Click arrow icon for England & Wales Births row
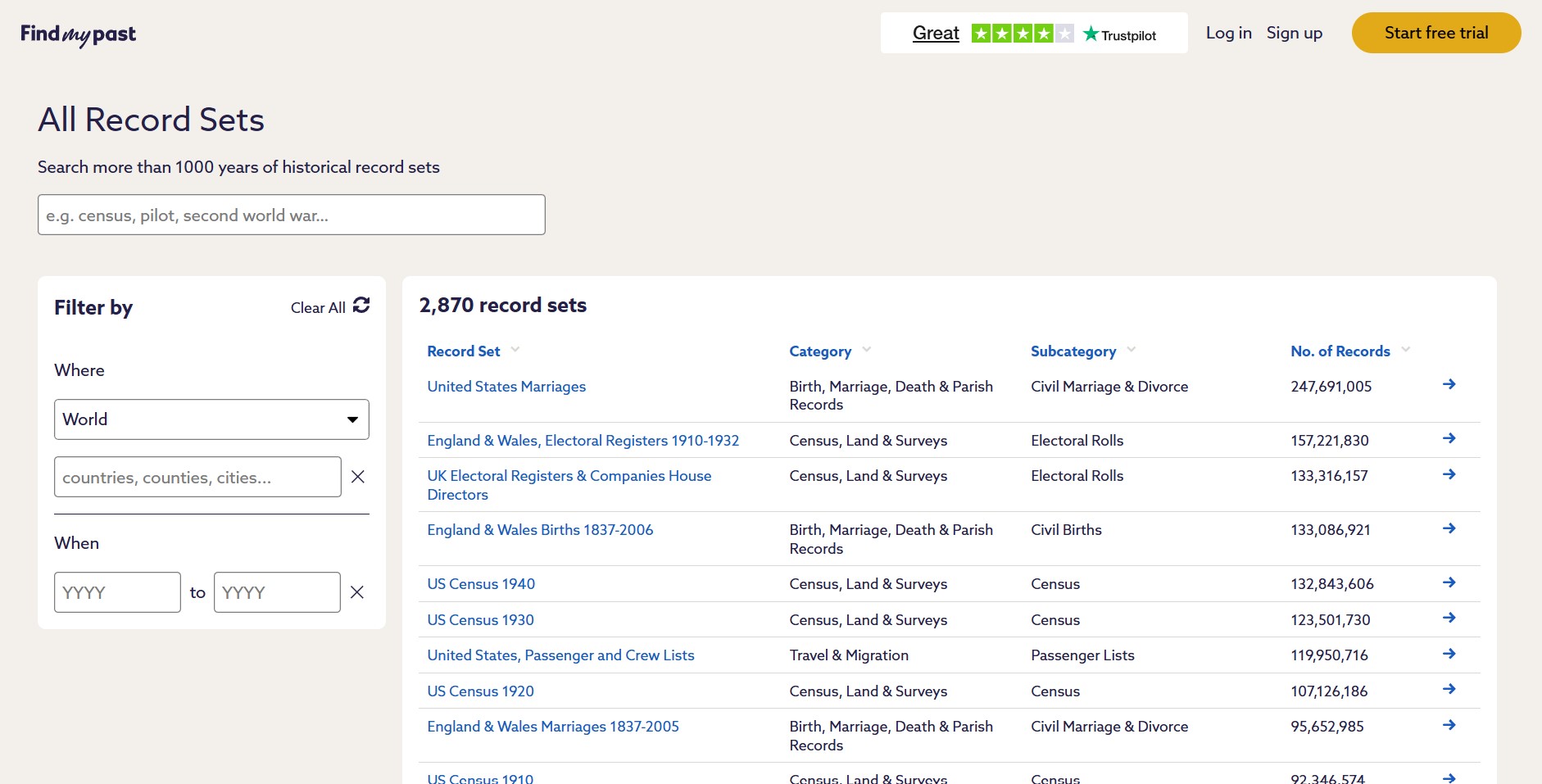1542x784 pixels. (1449, 528)
